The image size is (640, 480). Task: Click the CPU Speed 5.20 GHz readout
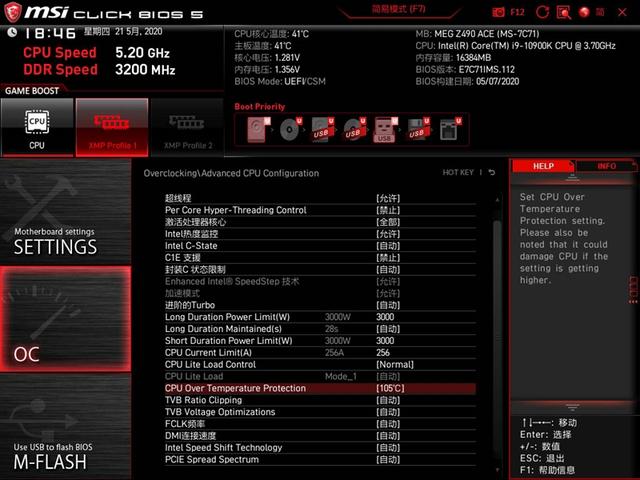point(96,53)
